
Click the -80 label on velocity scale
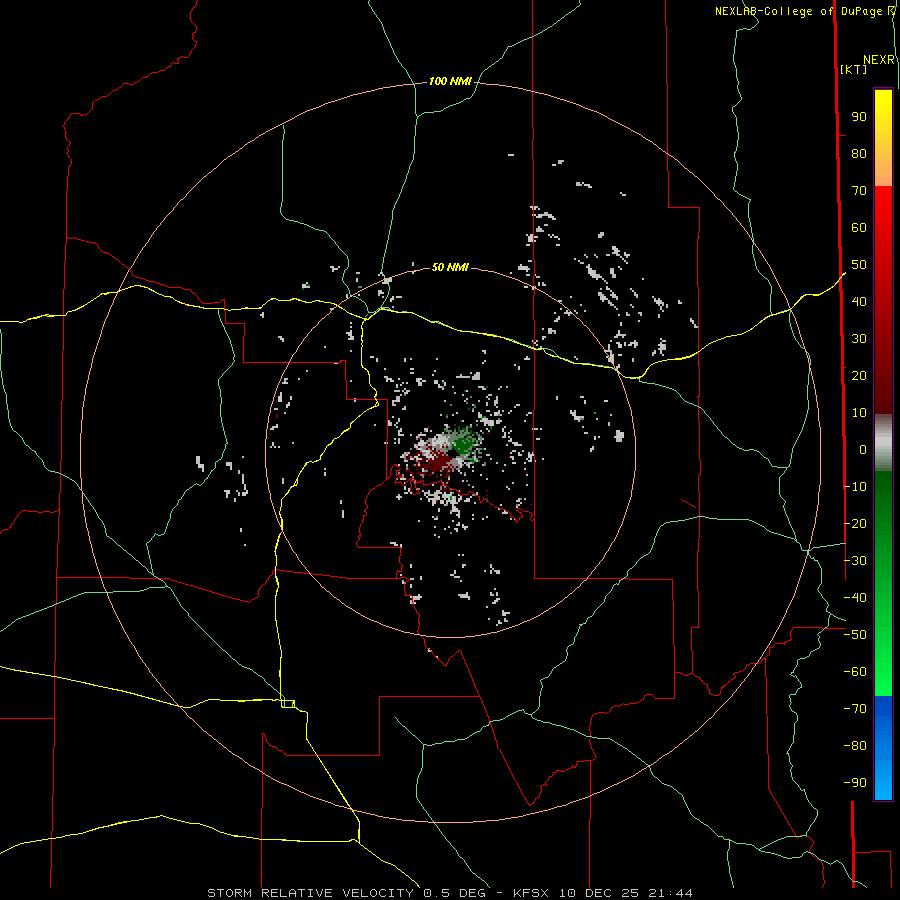tap(855, 746)
